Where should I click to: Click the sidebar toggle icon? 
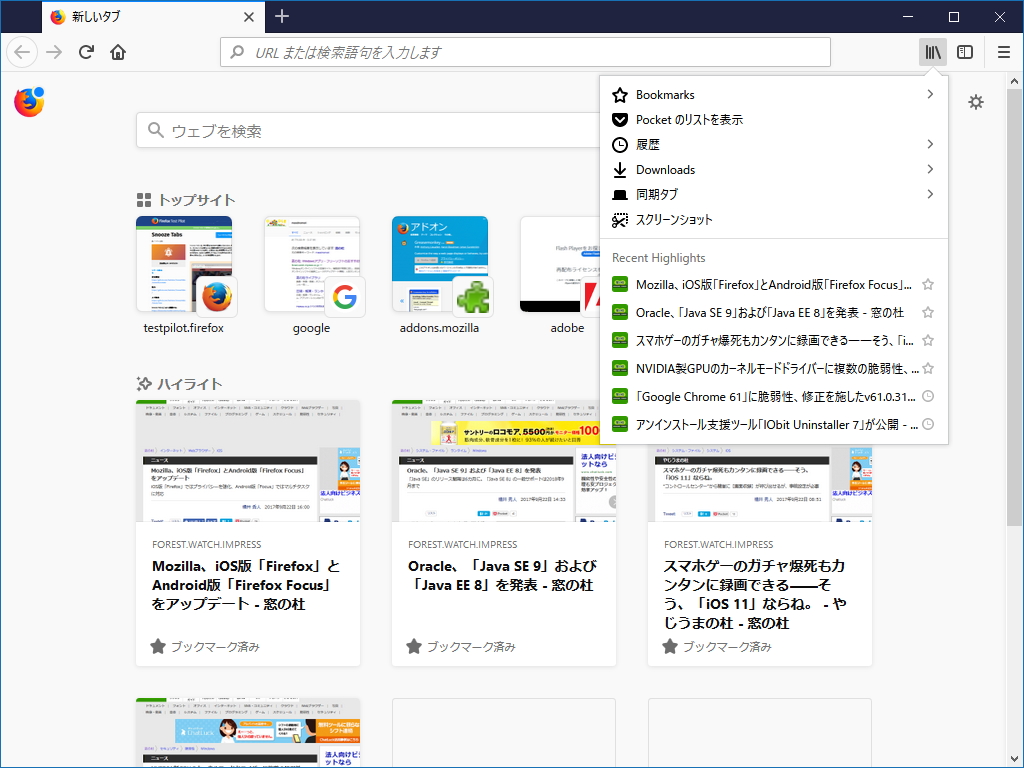(x=963, y=51)
